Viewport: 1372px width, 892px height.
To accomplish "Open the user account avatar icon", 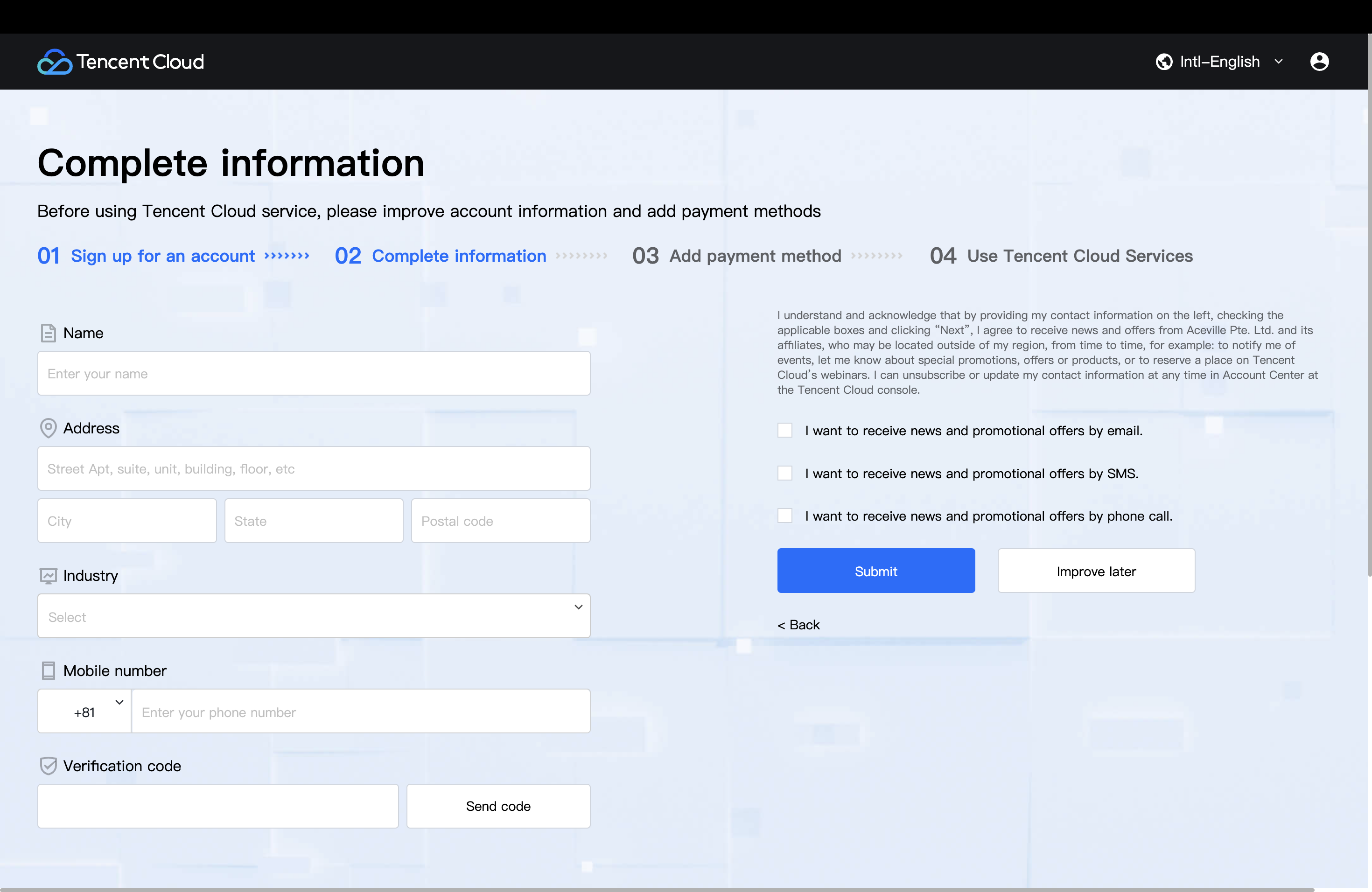I will [1319, 62].
